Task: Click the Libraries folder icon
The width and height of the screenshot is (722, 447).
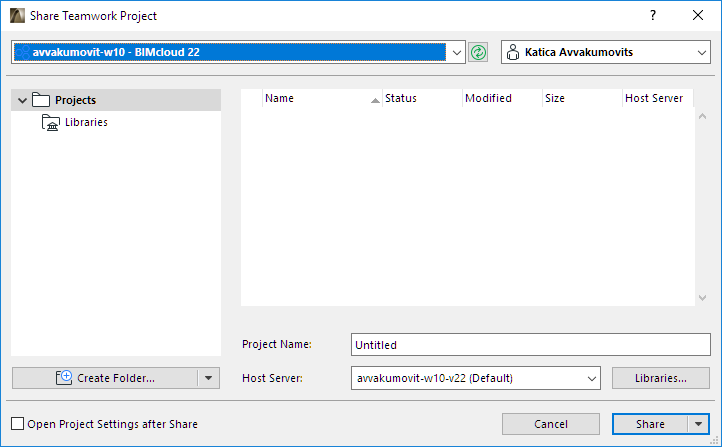Action: point(51,122)
